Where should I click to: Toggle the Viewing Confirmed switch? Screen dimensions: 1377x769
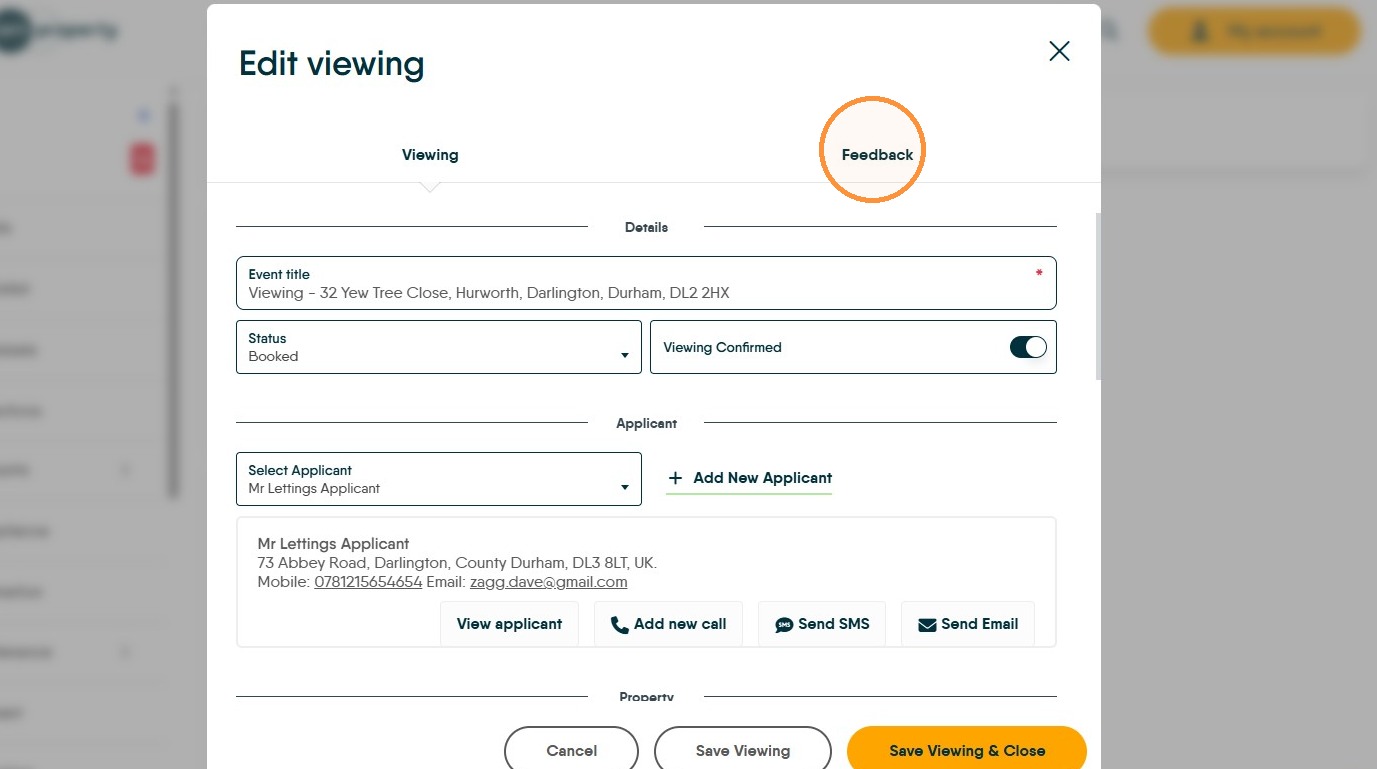pyautogui.click(x=1028, y=347)
